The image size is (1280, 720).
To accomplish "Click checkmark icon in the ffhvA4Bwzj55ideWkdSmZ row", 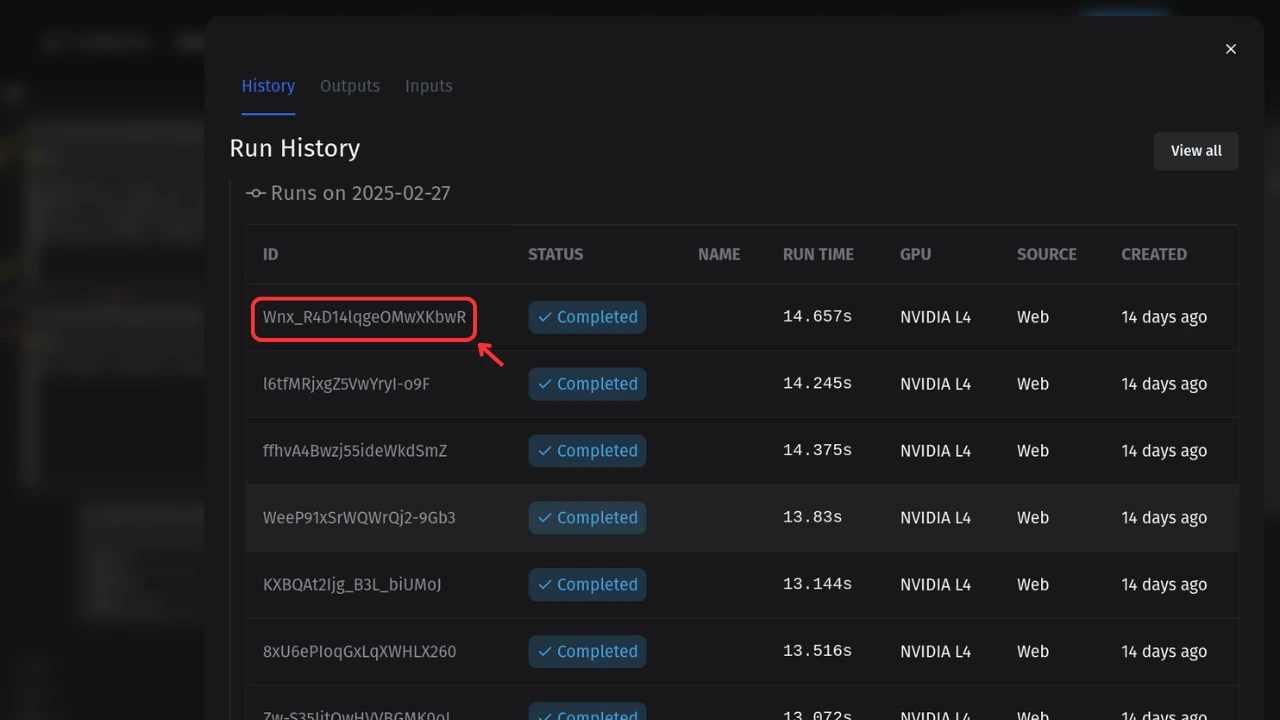I will tap(545, 451).
